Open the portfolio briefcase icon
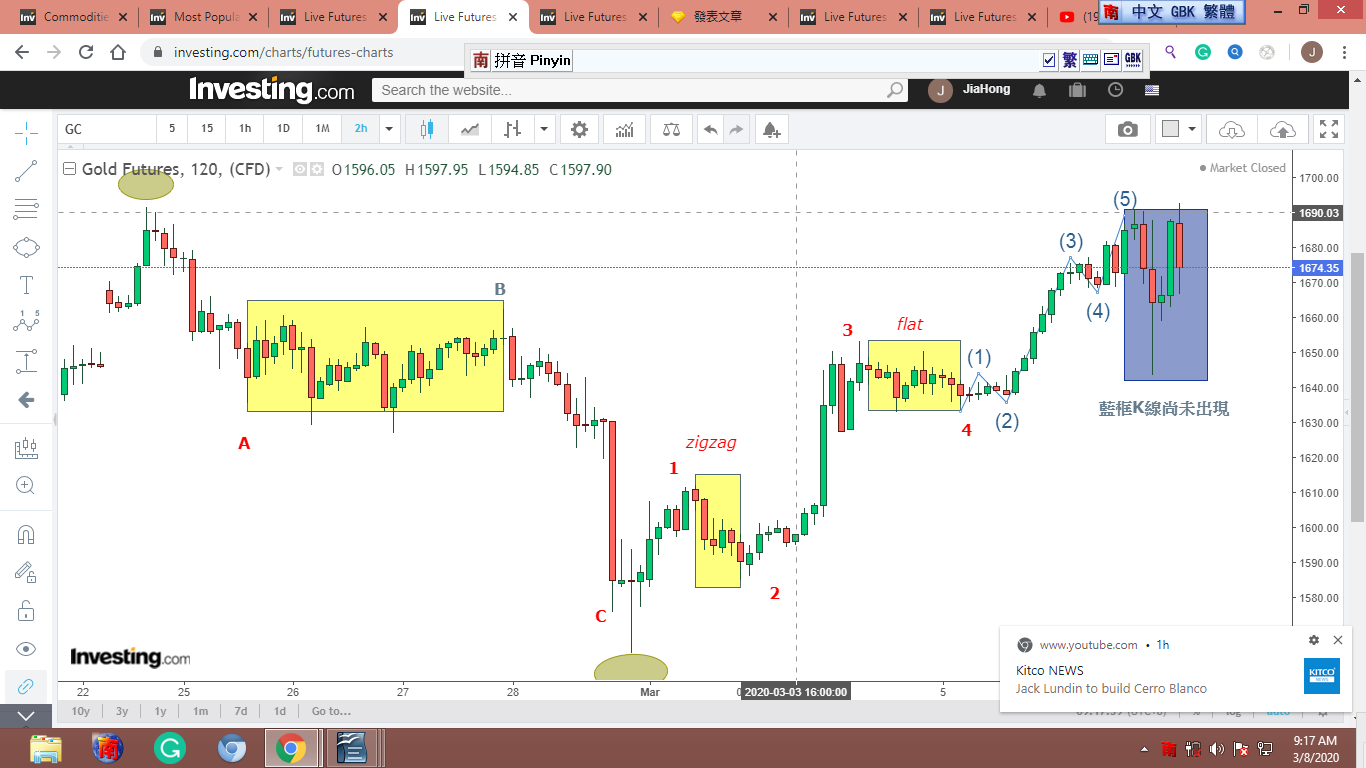This screenshot has height=768, width=1366. point(1077,90)
